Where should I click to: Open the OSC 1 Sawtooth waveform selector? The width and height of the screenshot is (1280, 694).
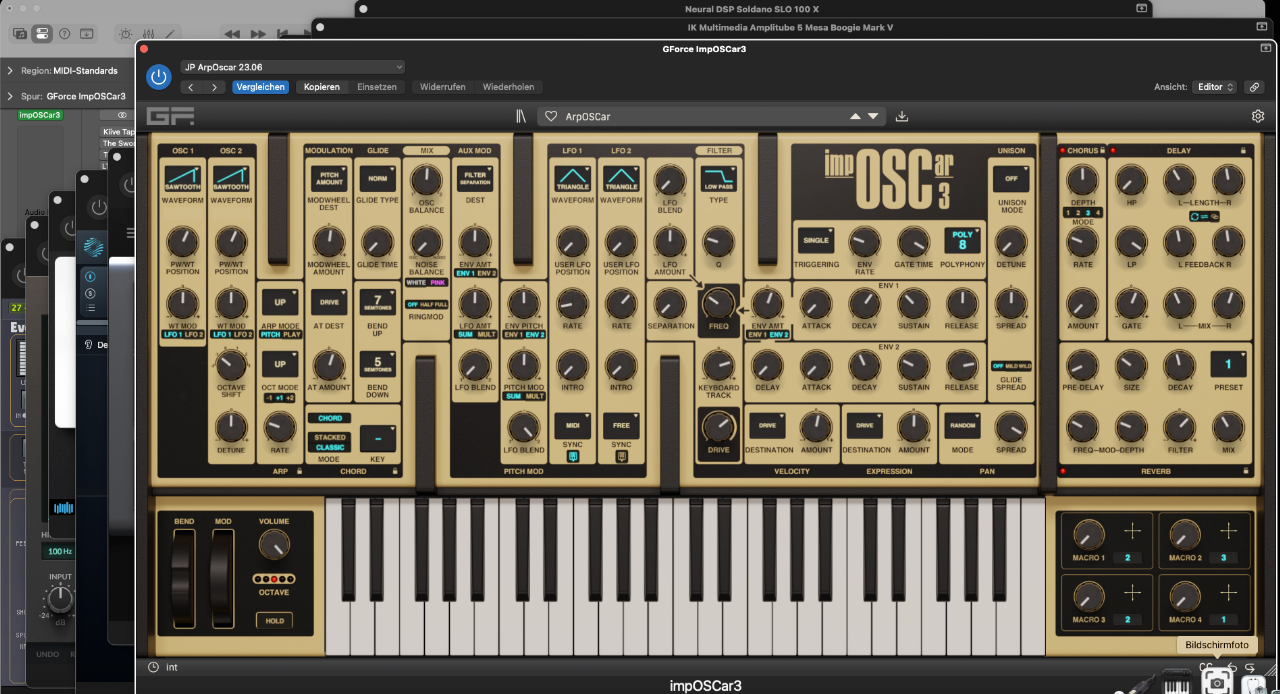[183, 180]
